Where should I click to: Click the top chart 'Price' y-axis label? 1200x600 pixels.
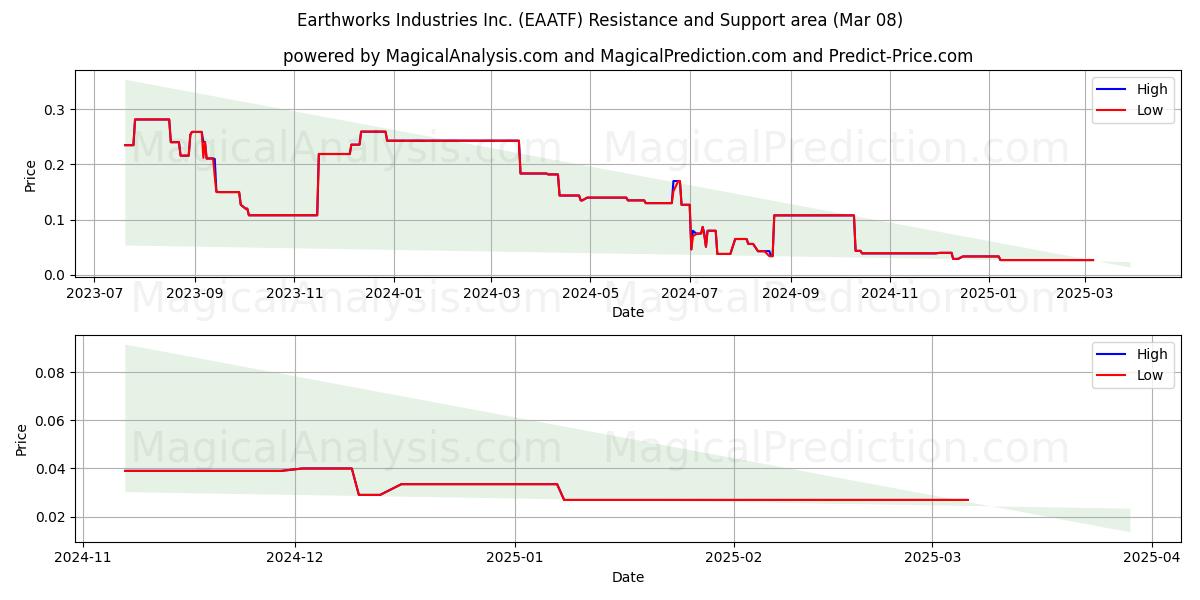point(31,175)
